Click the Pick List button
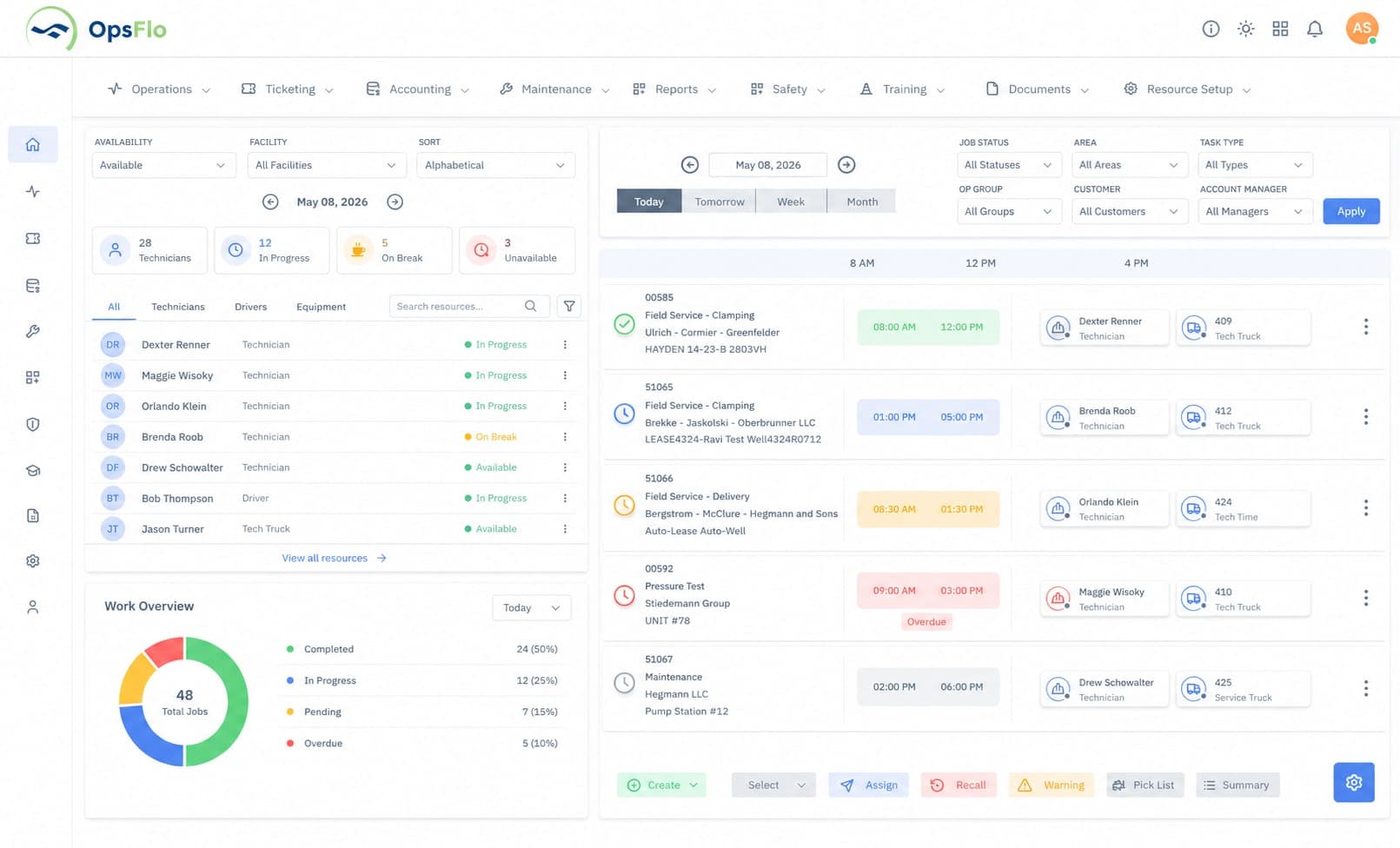Viewport: 1400px width, 848px height. point(1145,785)
